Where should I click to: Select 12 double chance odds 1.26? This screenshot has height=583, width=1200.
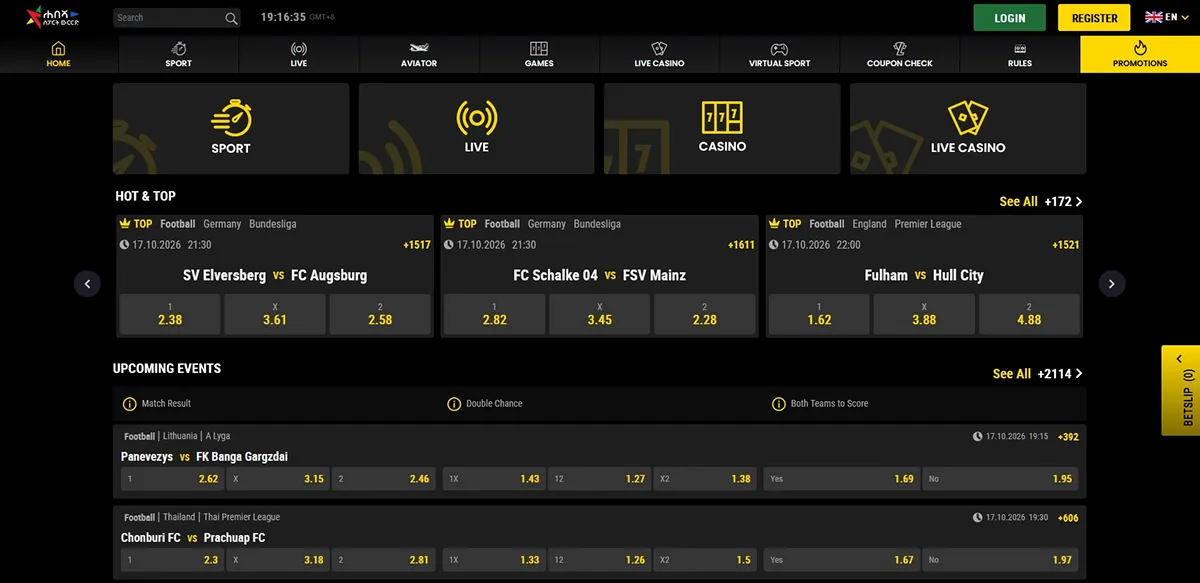click(x=600, y=560)
